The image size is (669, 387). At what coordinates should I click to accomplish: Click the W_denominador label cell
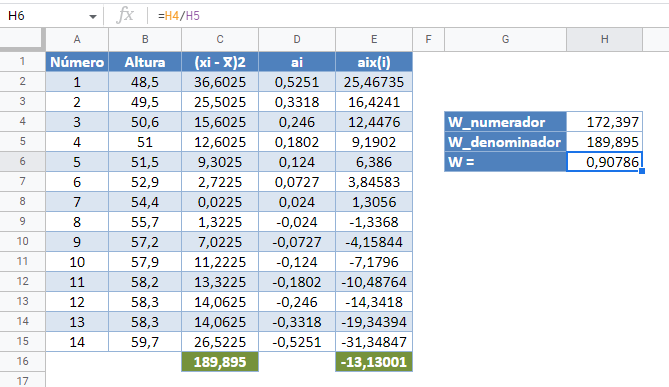(x=506, y=142)
